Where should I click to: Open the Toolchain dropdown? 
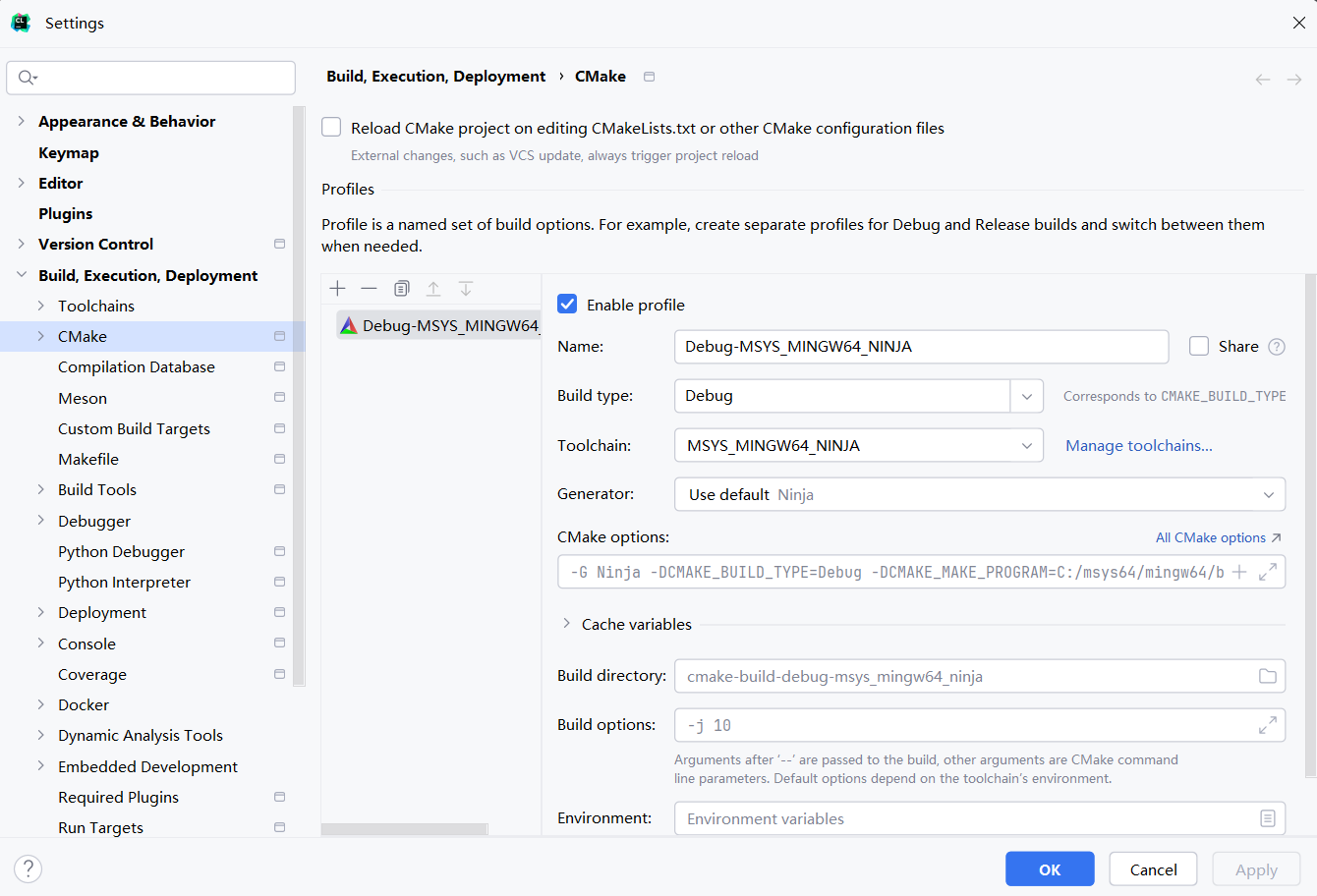[1026, 445]
